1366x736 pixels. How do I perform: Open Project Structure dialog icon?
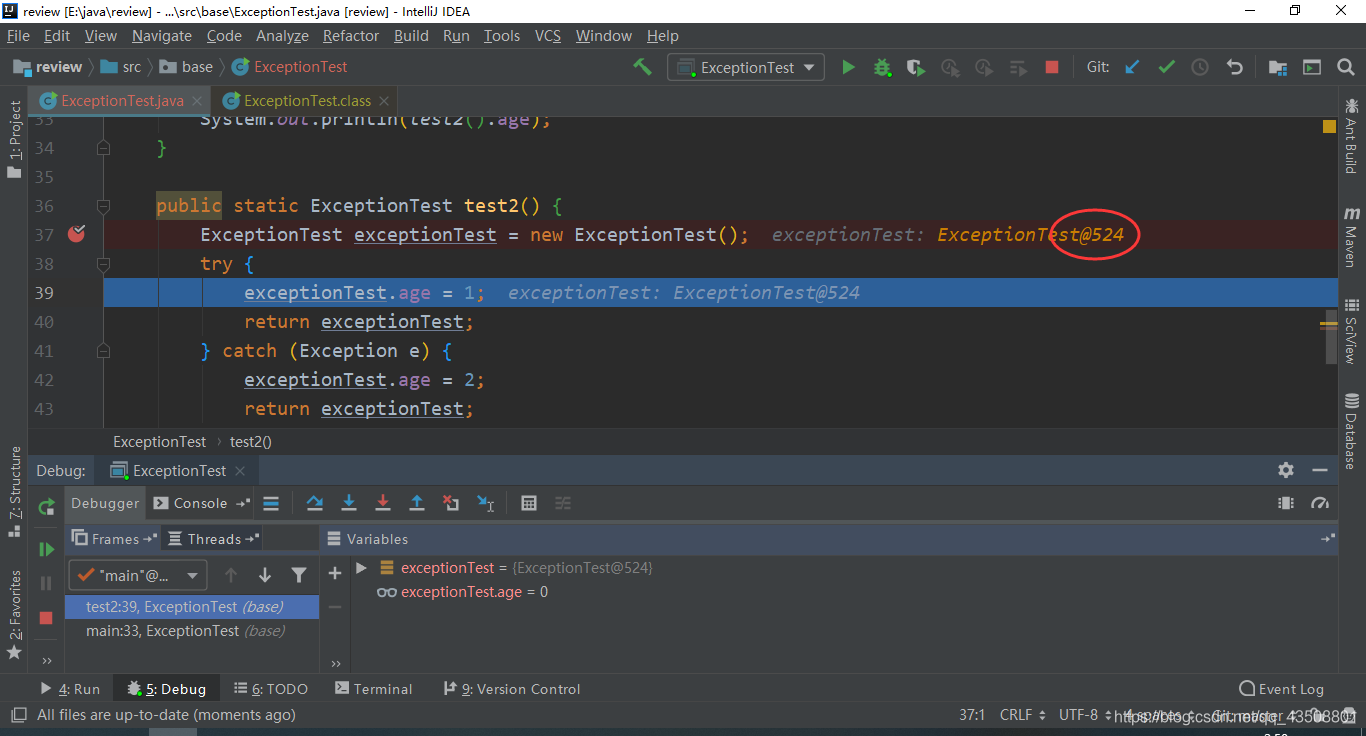point(1277,67)
